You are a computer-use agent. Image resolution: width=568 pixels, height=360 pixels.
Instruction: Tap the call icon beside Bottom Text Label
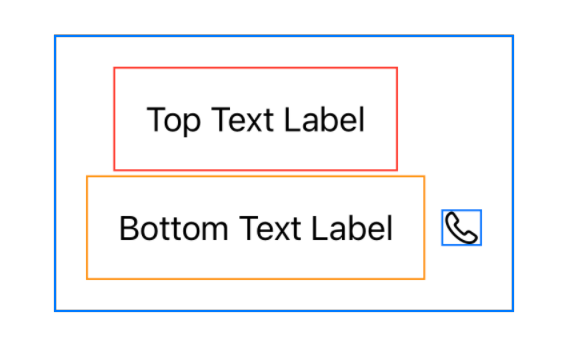click(461, 228)
